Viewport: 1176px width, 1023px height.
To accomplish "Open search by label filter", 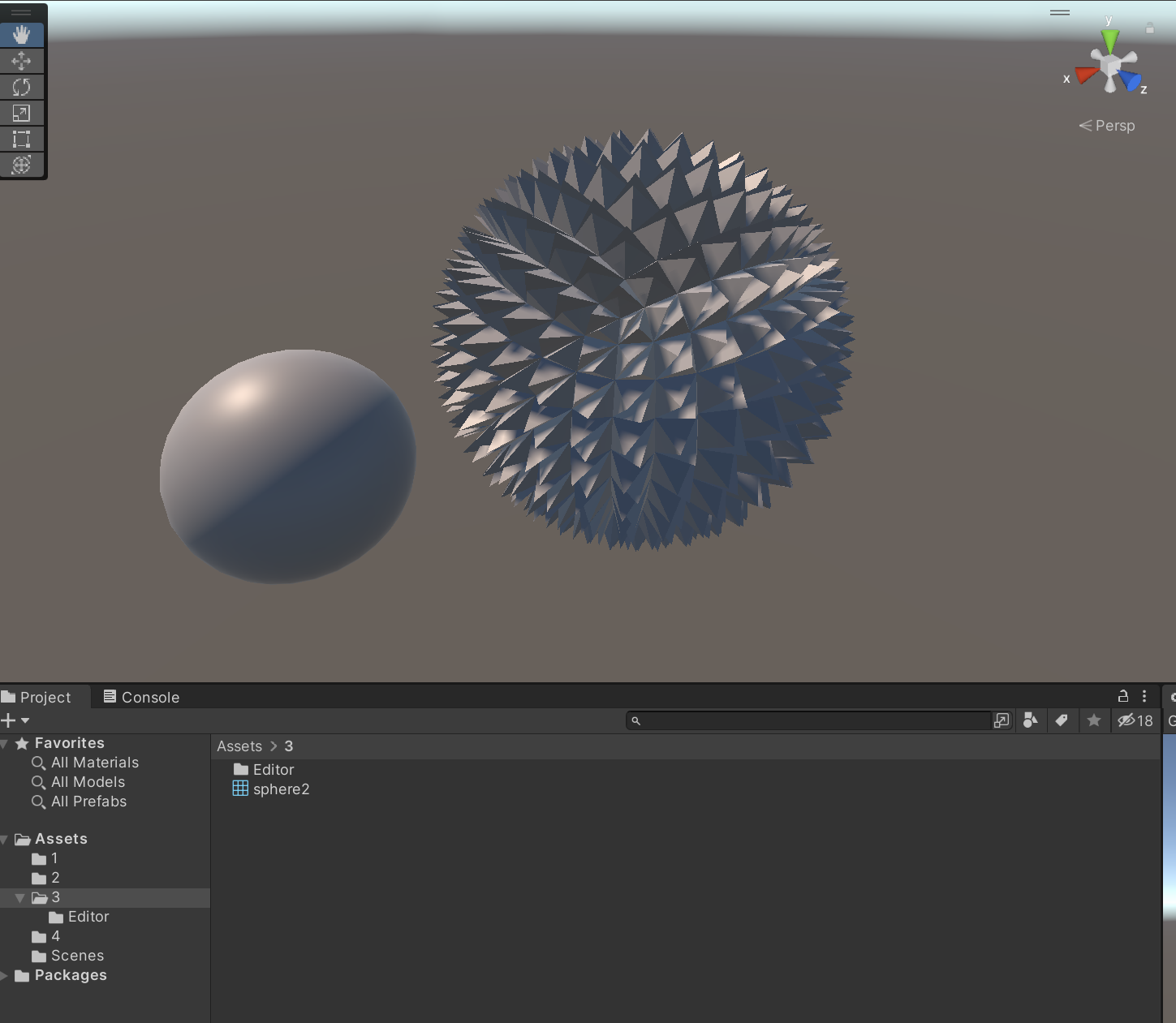I will (x=1062, y=720).
